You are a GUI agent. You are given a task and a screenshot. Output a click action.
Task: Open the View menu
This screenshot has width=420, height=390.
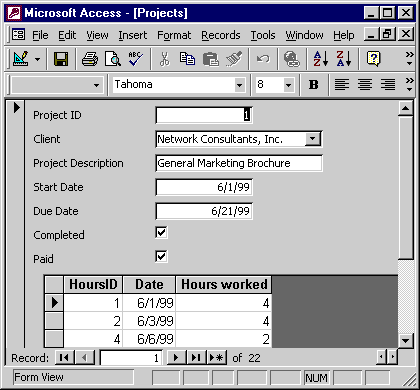[x=97, y=35]
